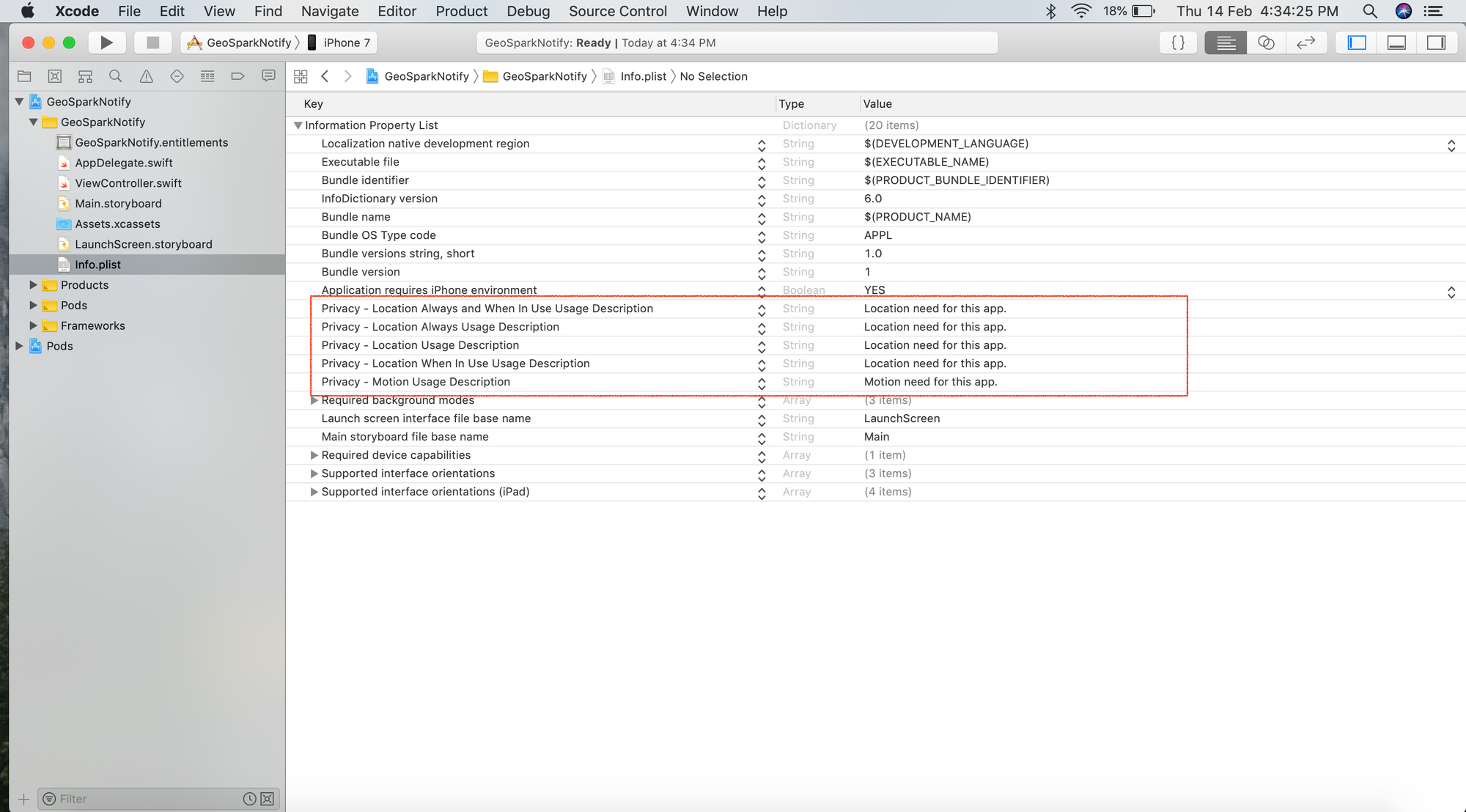This screenshot has height=812, width=1466.
Task: Collapse Information Property List row
Action: pyautogui.click(x=298, y=125)
